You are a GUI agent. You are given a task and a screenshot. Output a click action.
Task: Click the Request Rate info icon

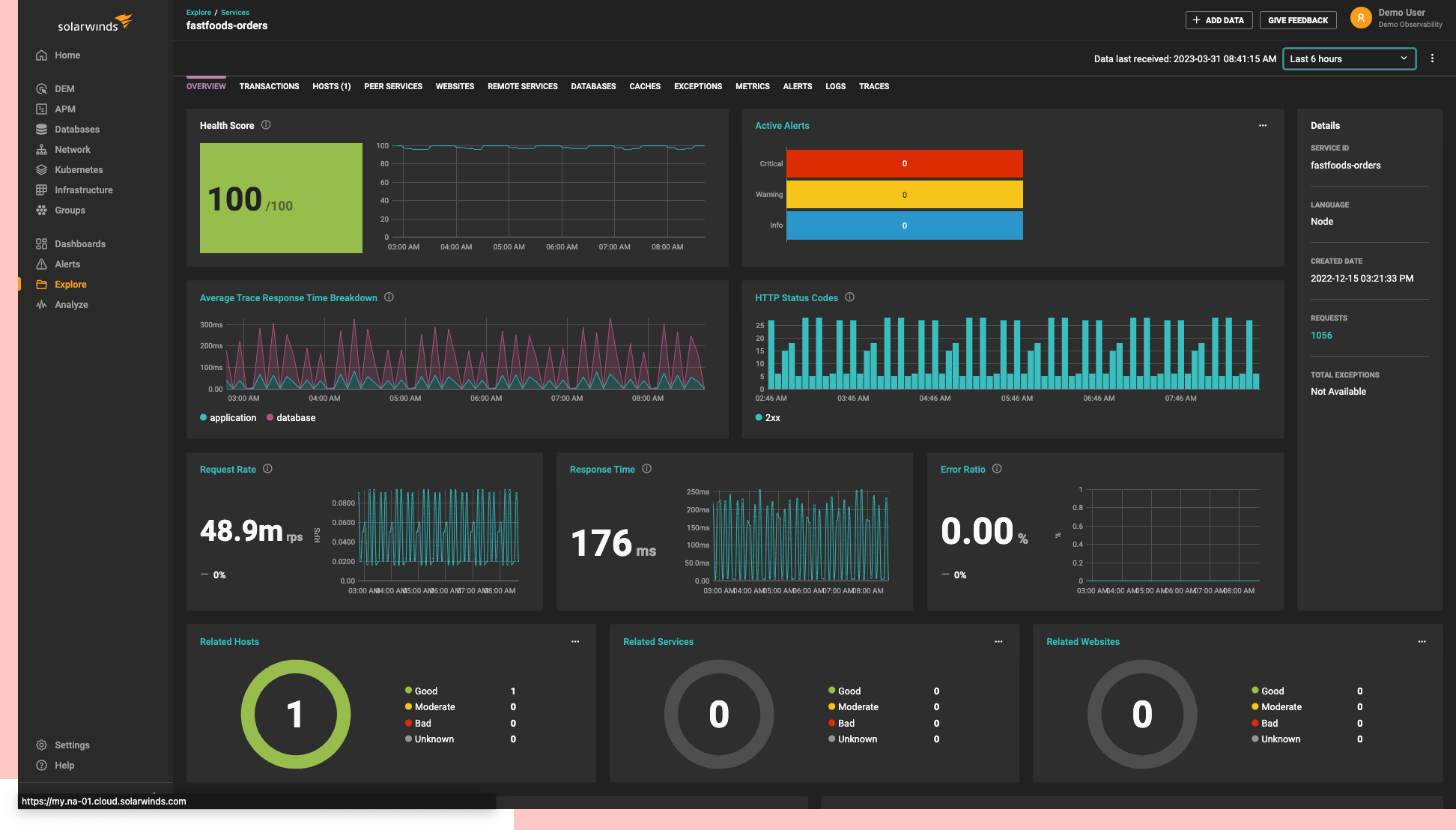point(268,469)
